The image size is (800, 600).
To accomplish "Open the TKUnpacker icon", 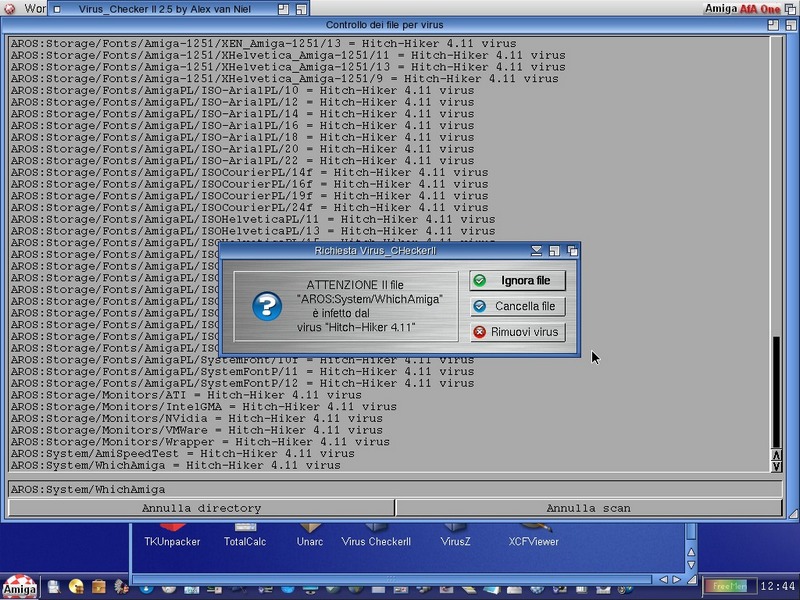I will point(172,535).
